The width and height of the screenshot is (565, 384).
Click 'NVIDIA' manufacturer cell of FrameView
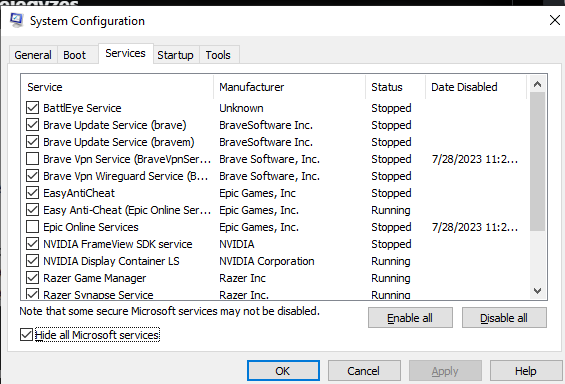(x=237, y=244)
